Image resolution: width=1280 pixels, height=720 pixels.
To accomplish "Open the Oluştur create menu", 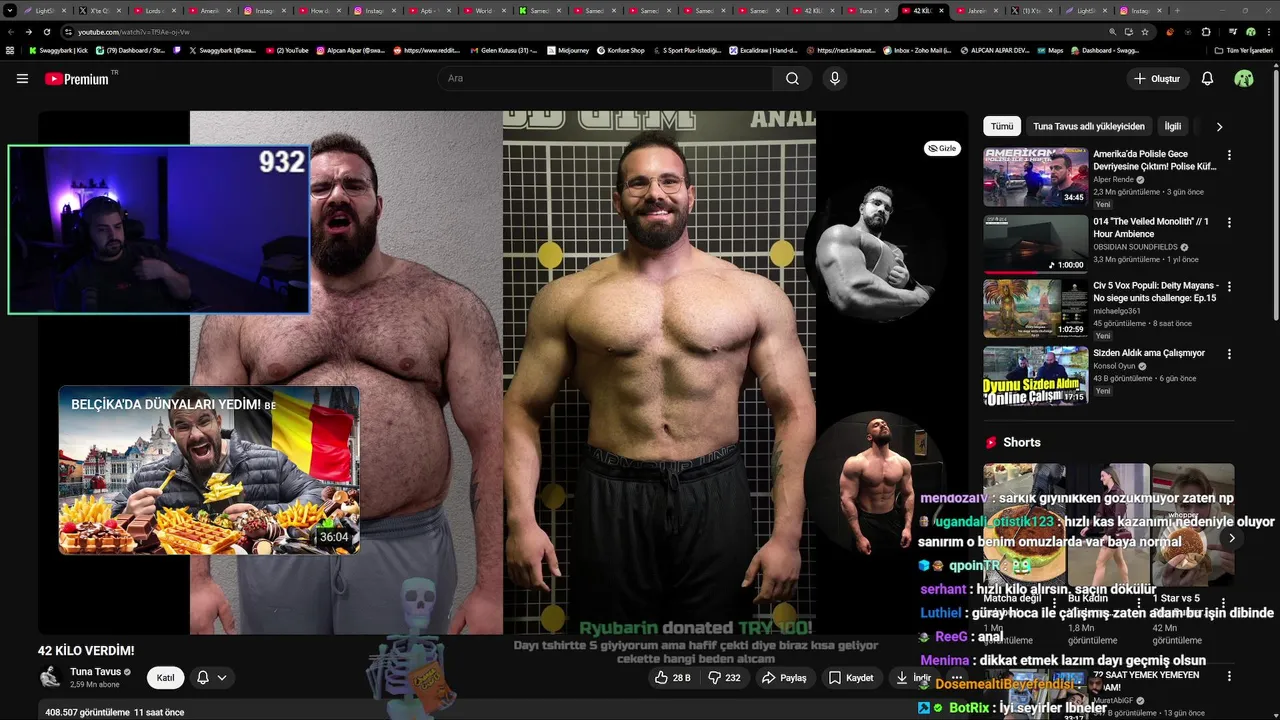I will click(1158, 78).
